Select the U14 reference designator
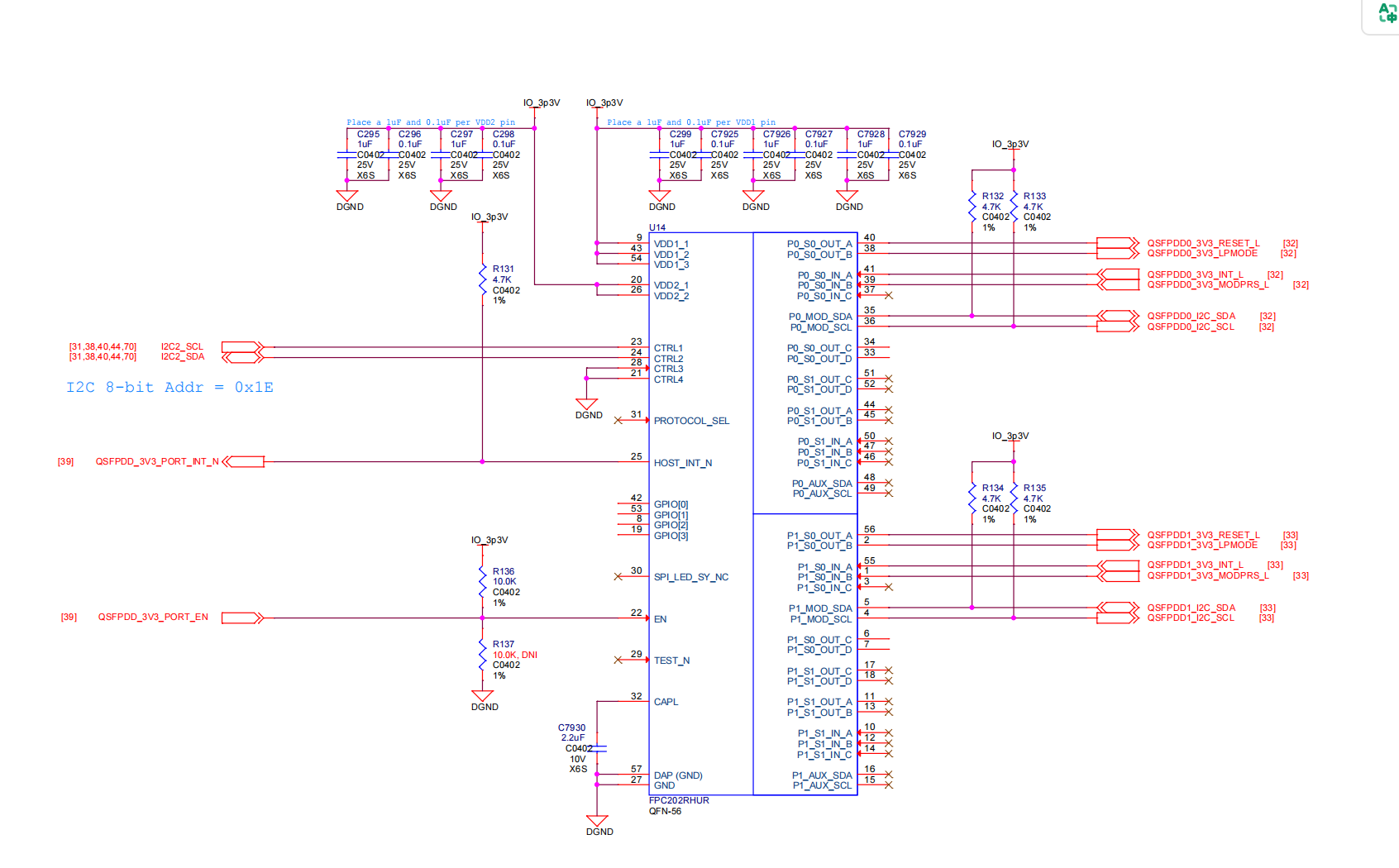The image size is (1399, 868). coord(657,227)
